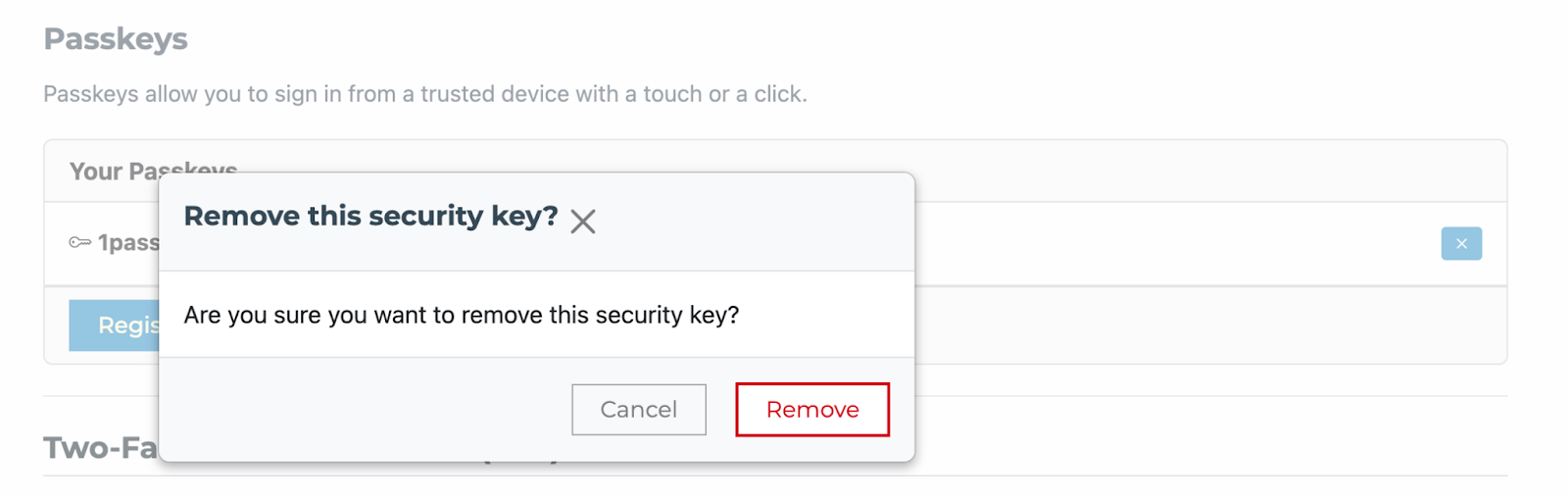
Task: Click the 'Are you sure' confirmation message
Action: point(461,316)
